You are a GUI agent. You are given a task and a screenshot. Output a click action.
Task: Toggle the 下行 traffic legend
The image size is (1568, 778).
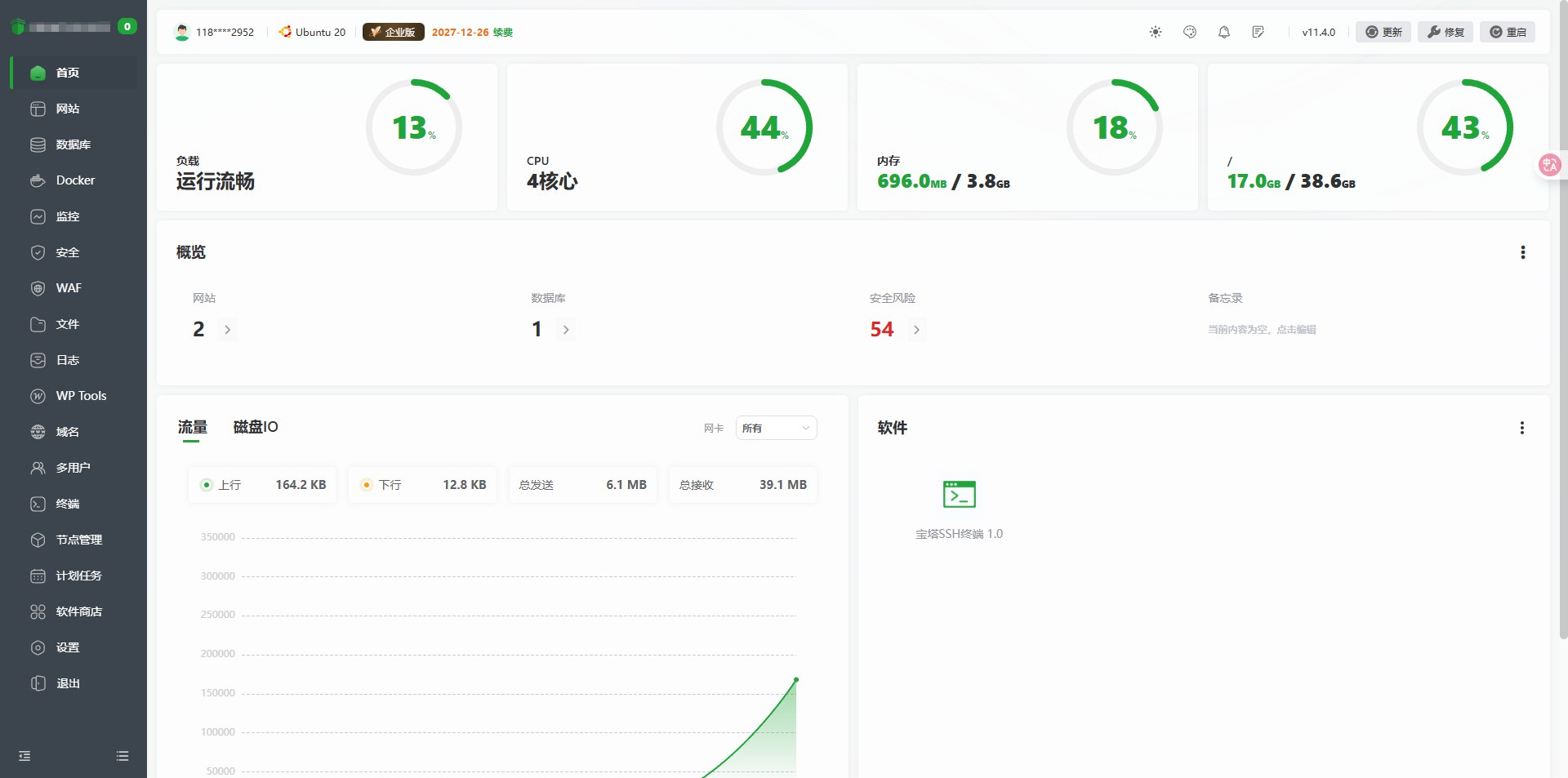(390, 484)
